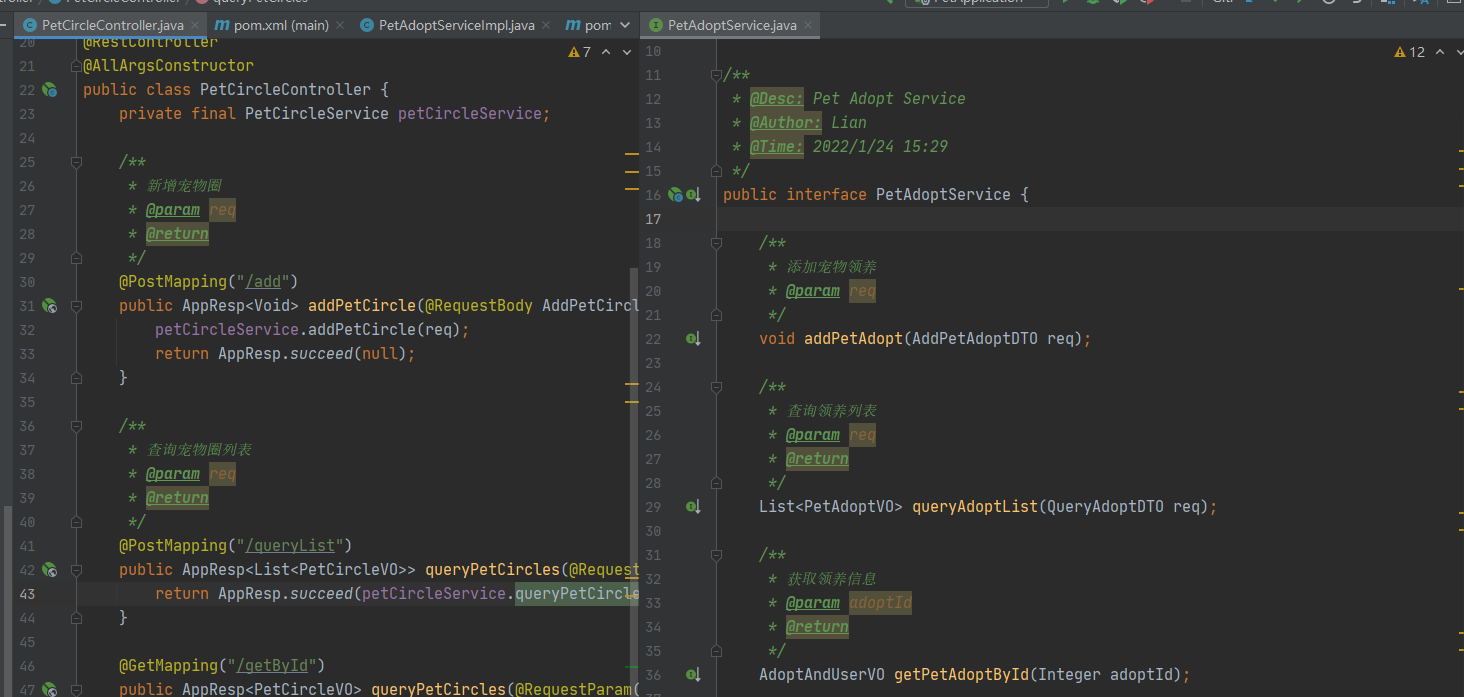
Task: Collapse fold marker at right line 15
Action: [x=716, y=170]
